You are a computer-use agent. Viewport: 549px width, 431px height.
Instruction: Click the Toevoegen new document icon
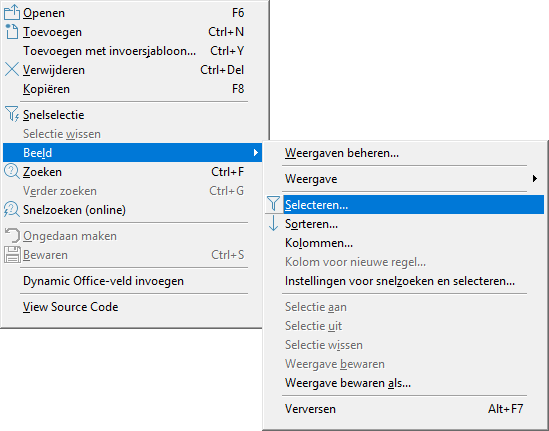(12, 32)
